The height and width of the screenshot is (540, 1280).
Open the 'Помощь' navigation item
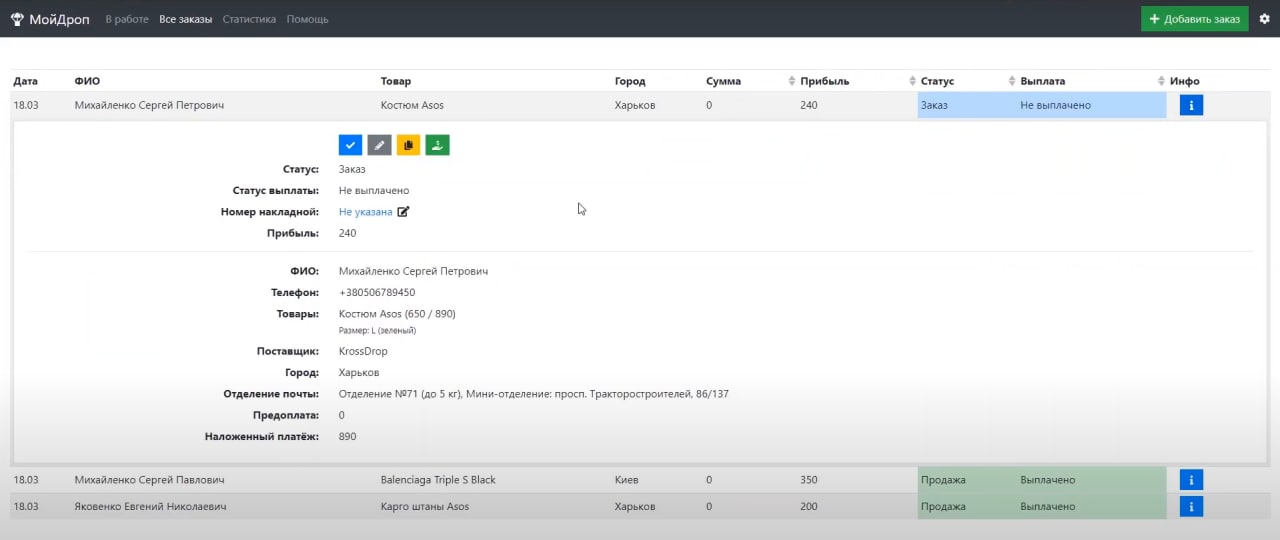pyautogui.click(x=307, y=19)
